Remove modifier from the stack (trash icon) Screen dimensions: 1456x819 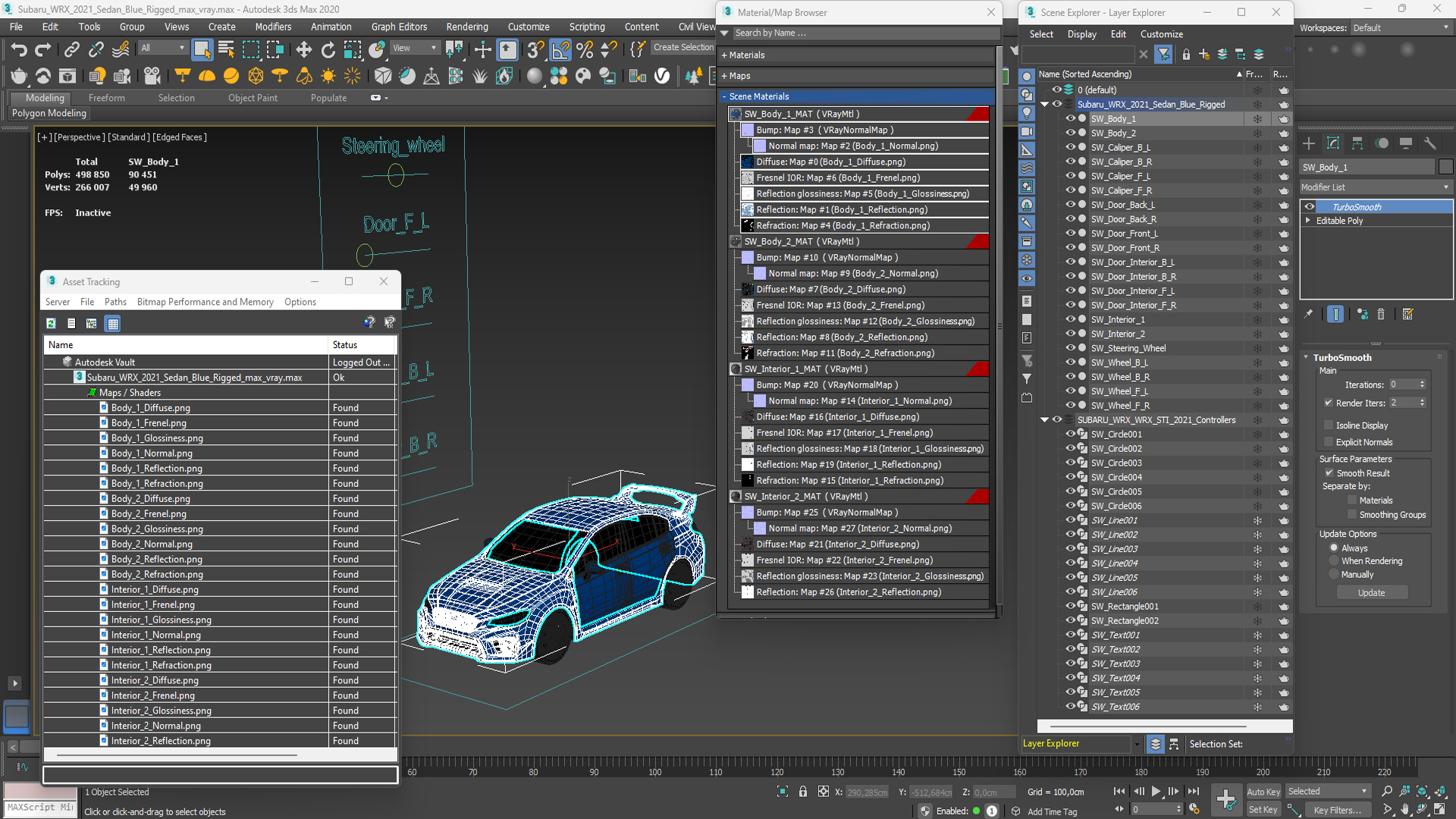1381,314
